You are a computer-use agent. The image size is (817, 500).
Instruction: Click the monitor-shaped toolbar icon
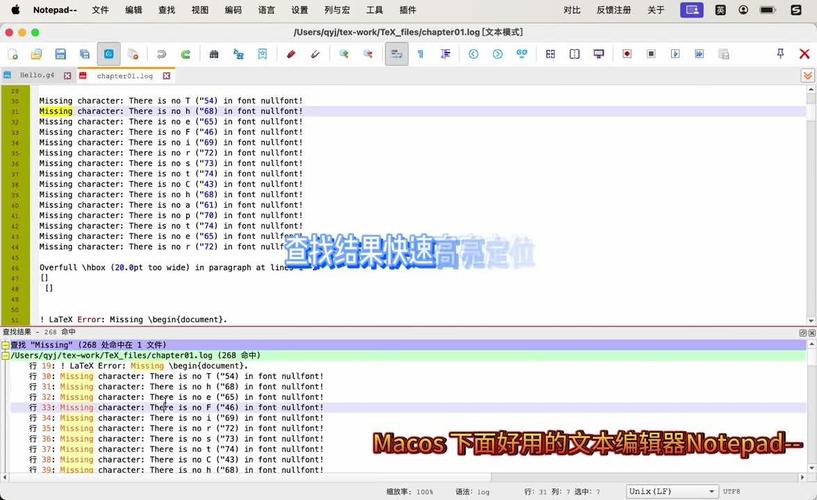point(599,54)
